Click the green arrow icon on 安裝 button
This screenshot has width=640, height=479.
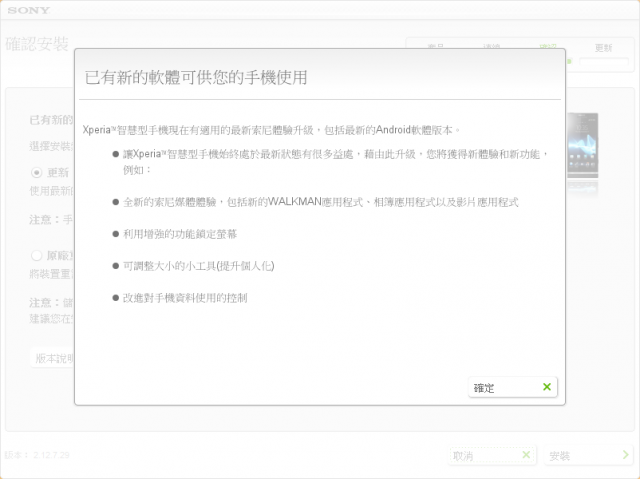click(x=625, y=455)
